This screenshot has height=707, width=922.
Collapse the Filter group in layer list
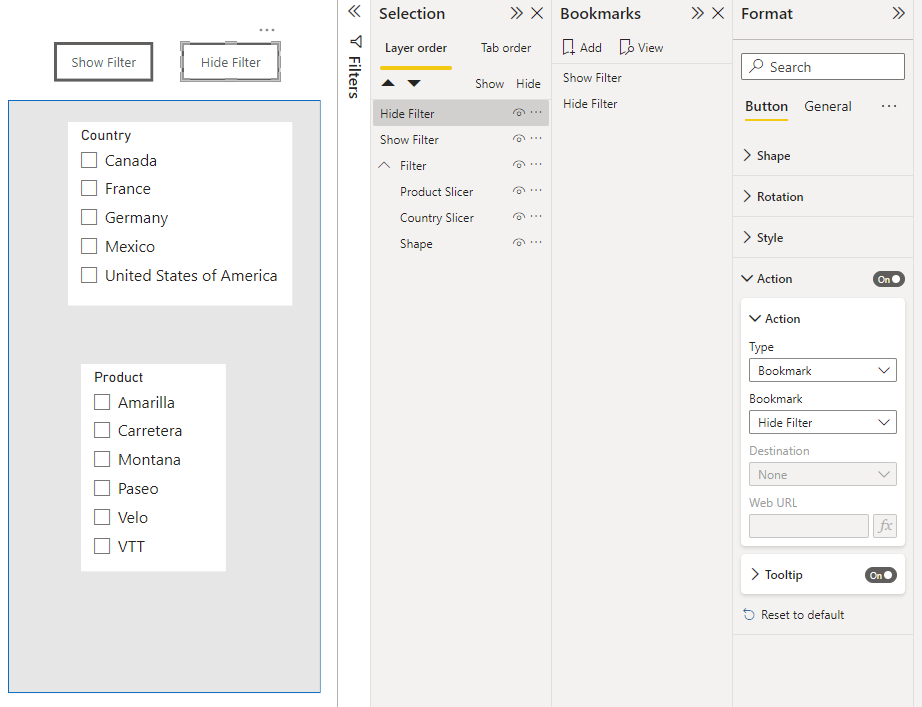[384, 165]
